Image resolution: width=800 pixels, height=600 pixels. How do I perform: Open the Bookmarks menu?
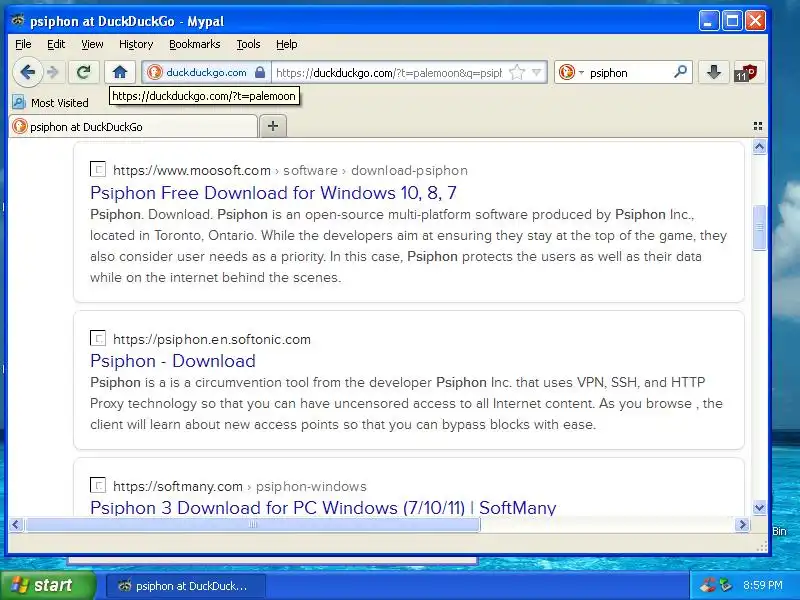[x=195, y=44]
